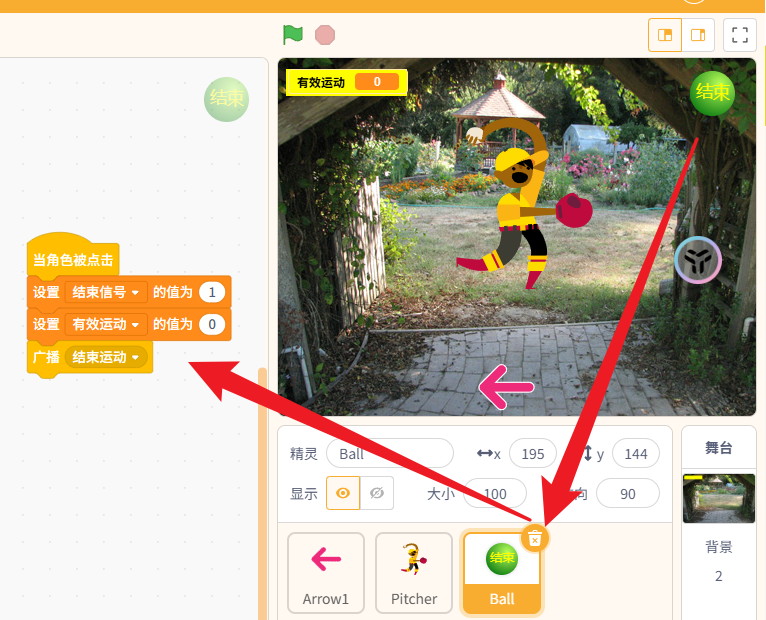The height and width of the screenshot is (620, 766).
Task: Delete the Ball sprite with trash icon
Action: click(535, 537)
